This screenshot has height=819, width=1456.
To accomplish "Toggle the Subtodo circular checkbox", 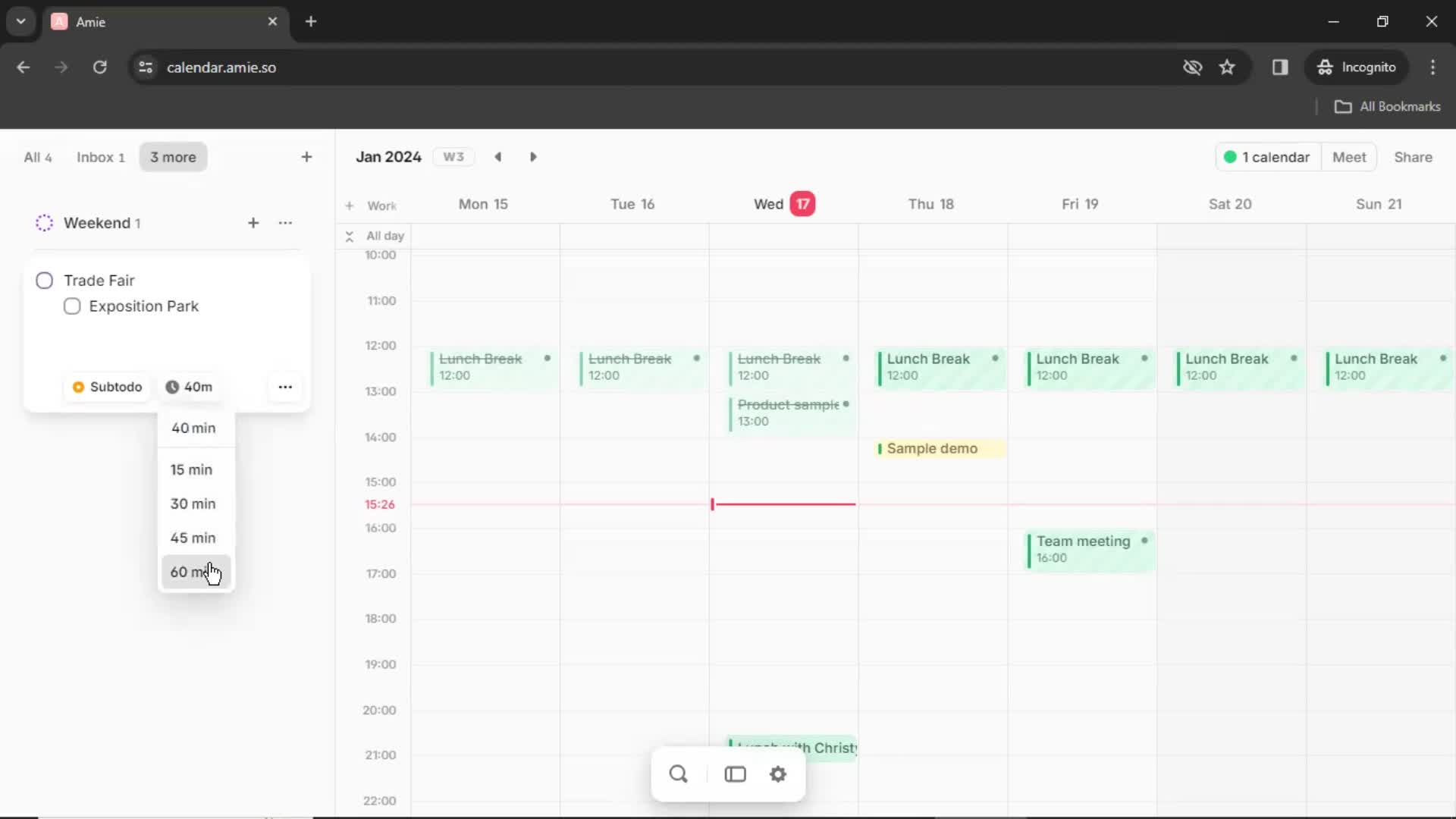I will point(78,387).
